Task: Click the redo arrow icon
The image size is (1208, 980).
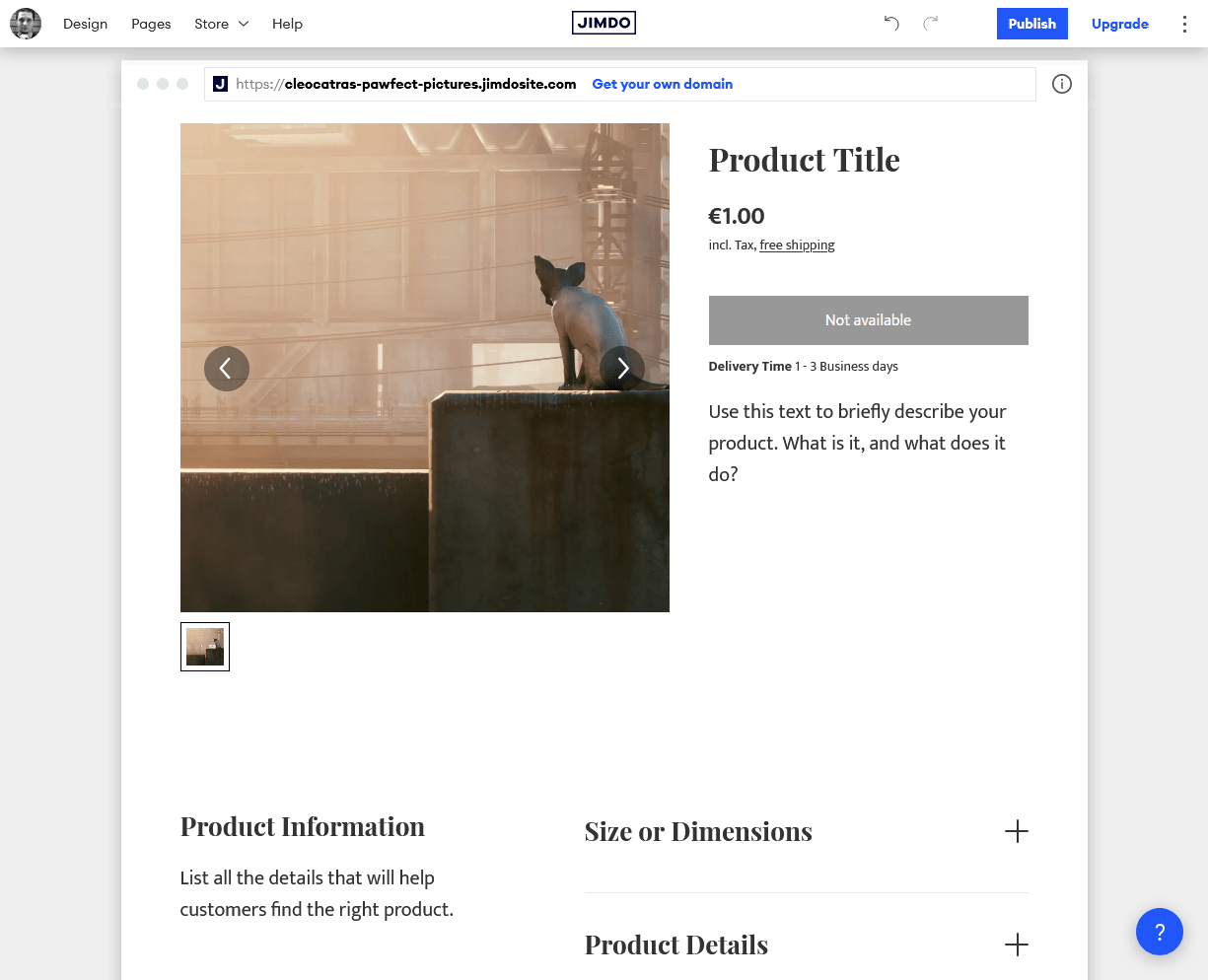Action: [930, 24]
